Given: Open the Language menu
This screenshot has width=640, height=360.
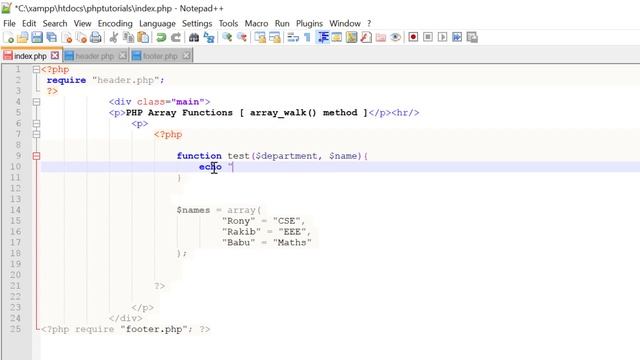Looking at the screenshot, I should click(x=157, y=24).
